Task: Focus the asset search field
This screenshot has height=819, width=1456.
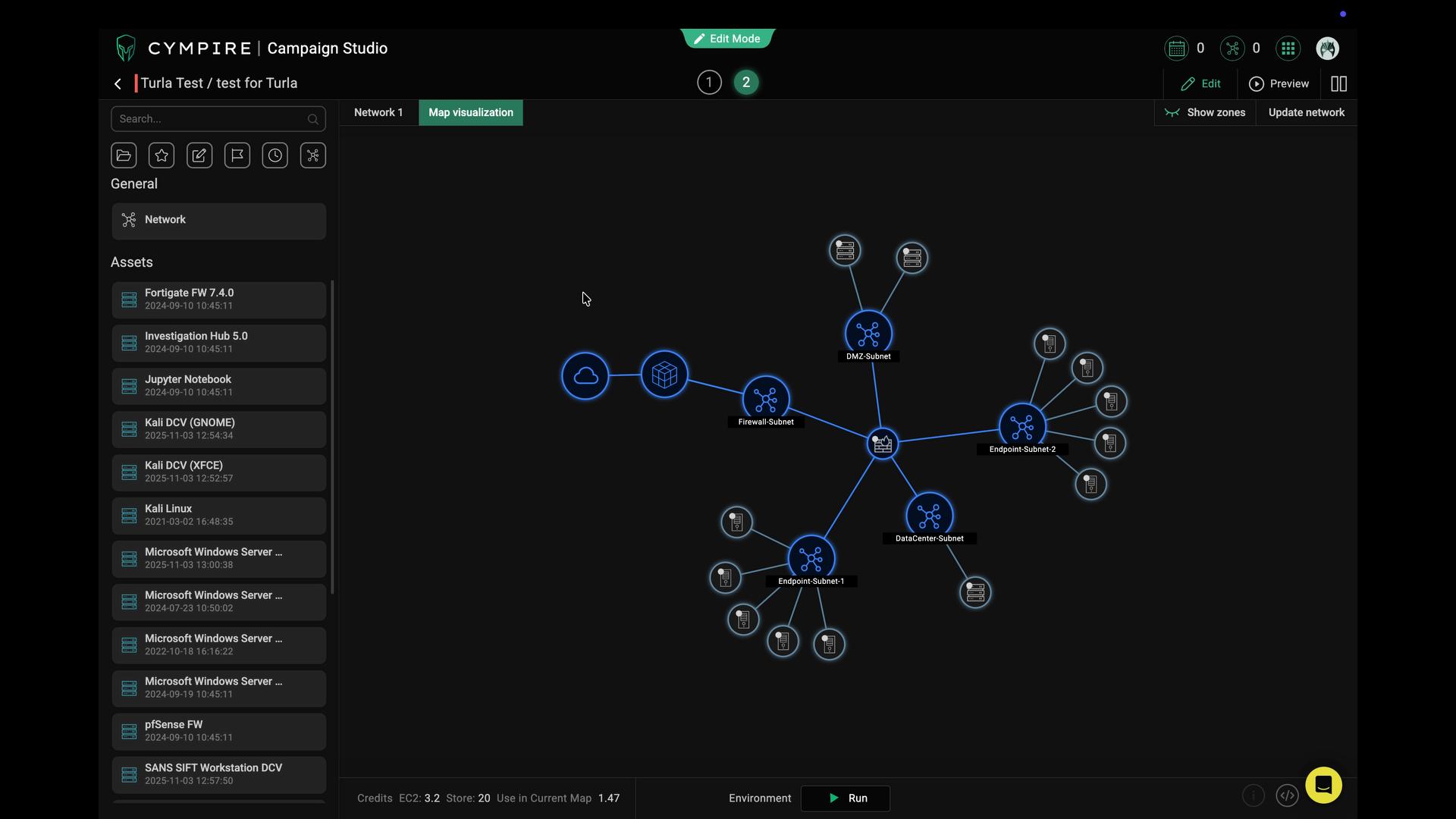Action: tap(218, 119)
